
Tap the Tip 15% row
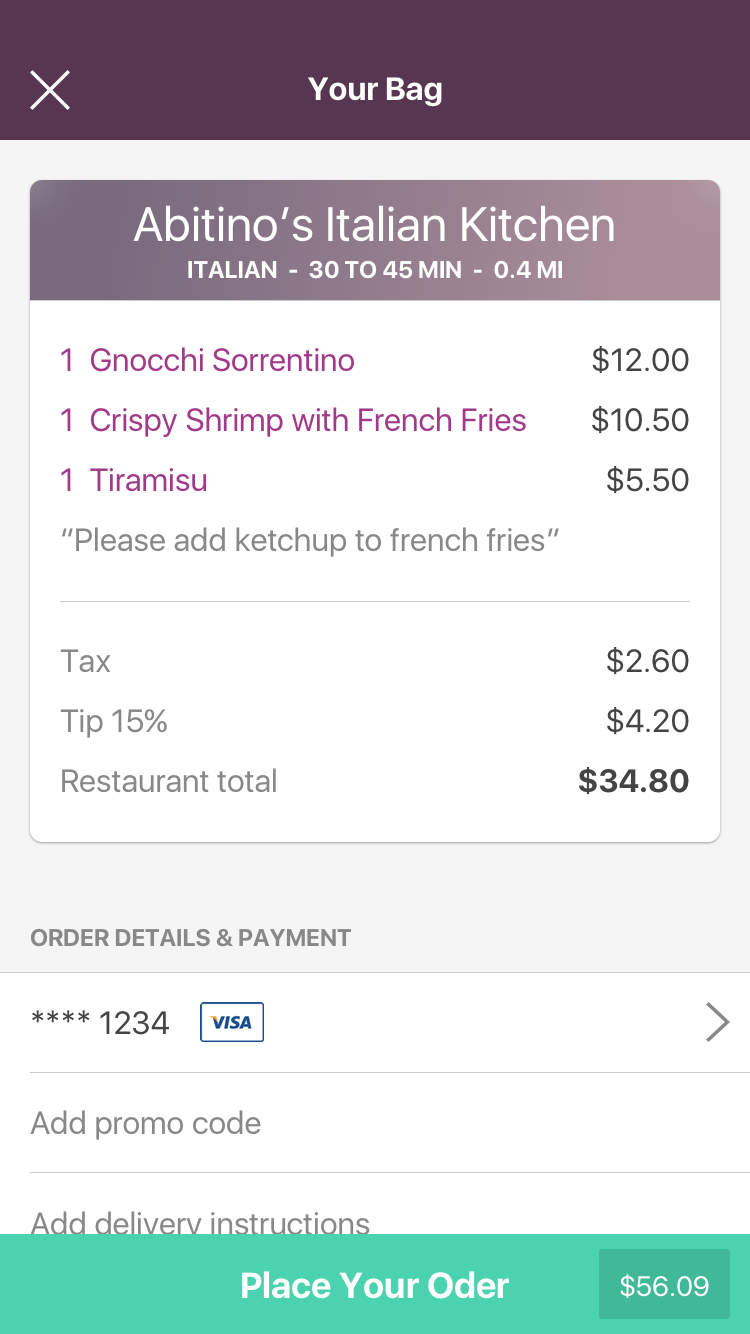pos(114,721)
